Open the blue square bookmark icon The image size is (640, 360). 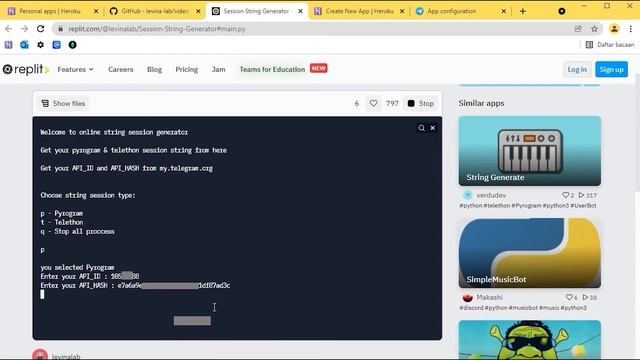click(x=56, y=44)
